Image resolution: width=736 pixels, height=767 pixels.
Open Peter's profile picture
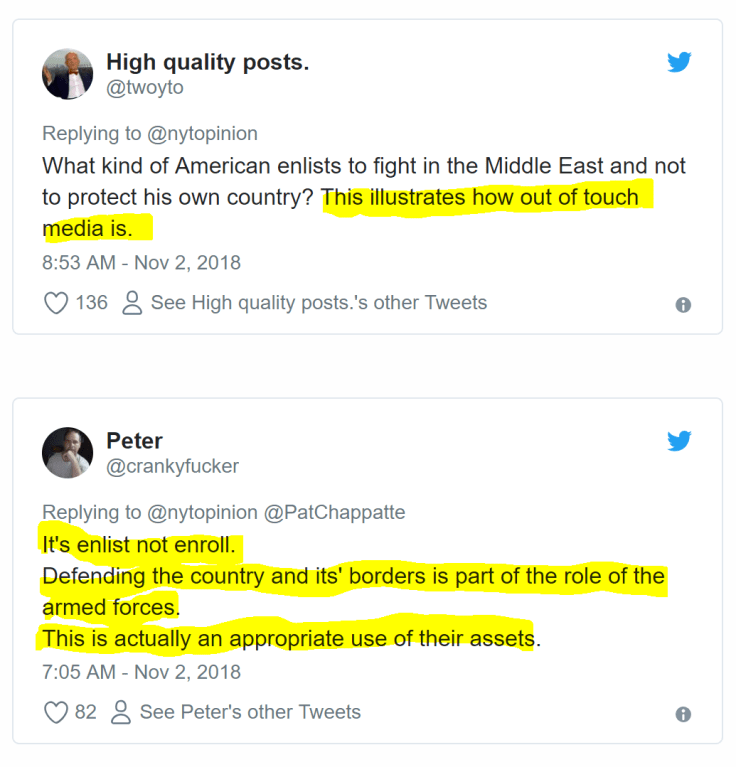[x=67, y=452]
